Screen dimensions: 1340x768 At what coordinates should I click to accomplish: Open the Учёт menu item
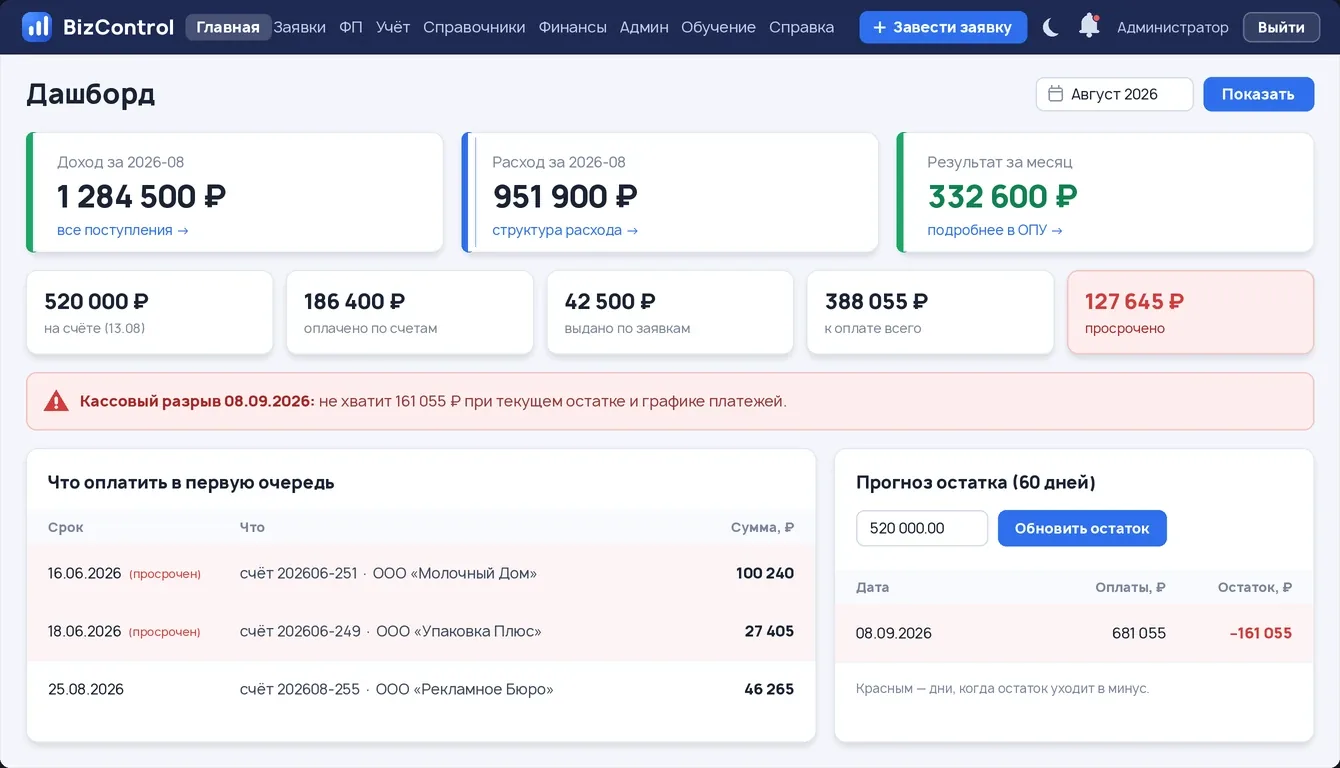(x=393, y=27)
